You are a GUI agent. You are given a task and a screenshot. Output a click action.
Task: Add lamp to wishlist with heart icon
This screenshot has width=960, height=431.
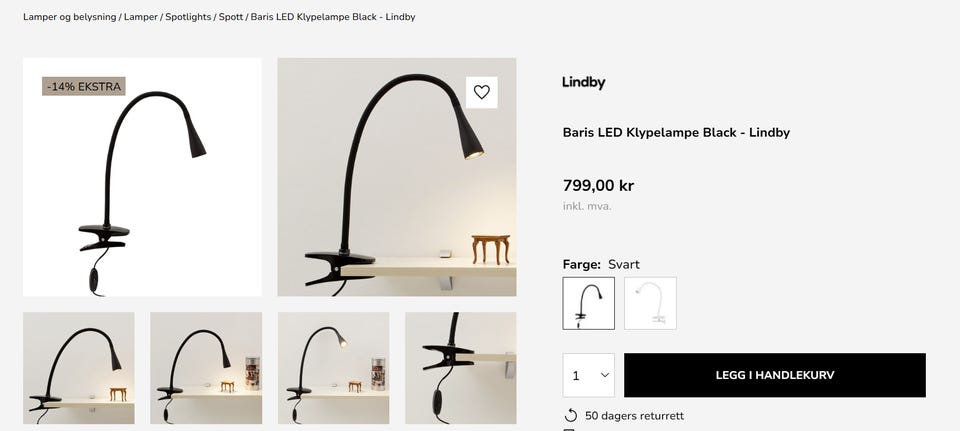click(482, 92)
